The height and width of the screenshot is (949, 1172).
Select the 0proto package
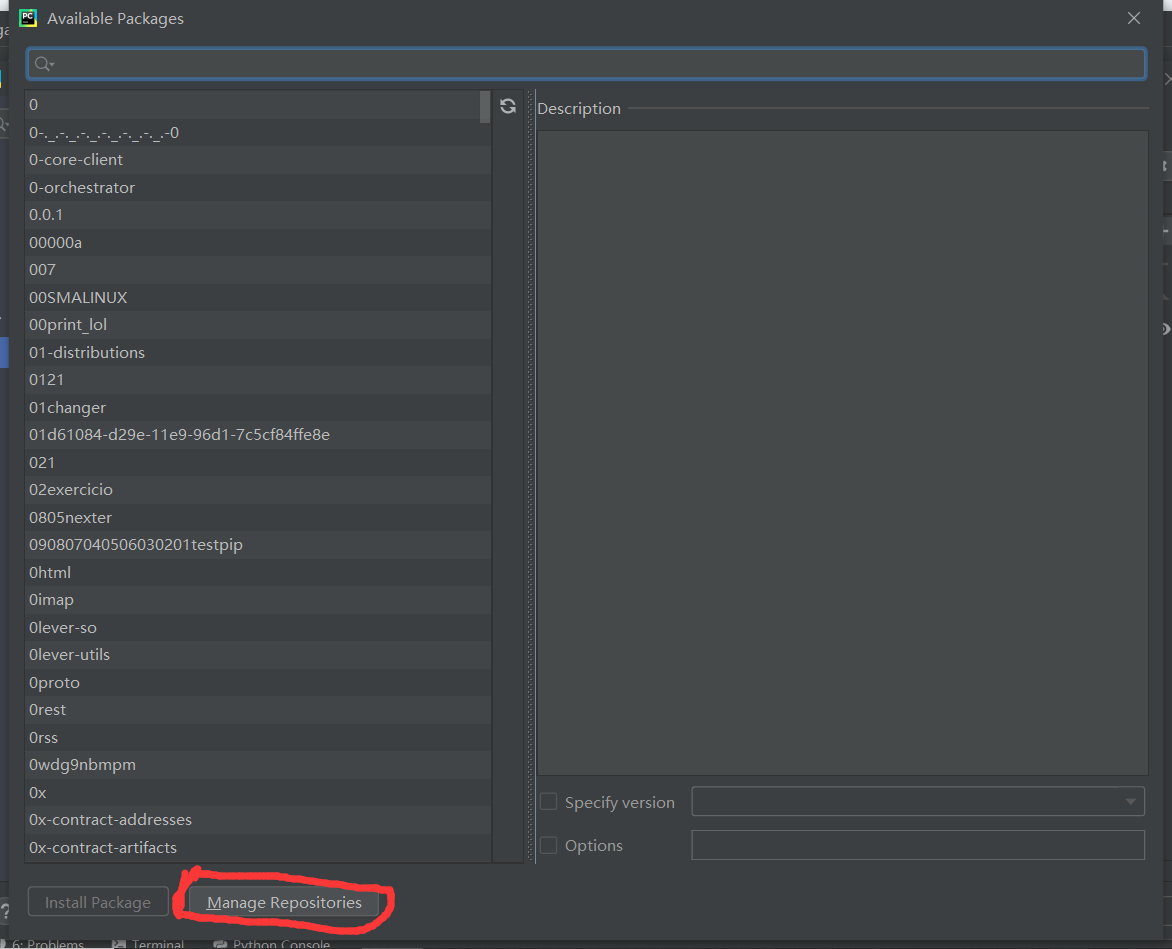[258, 682]
